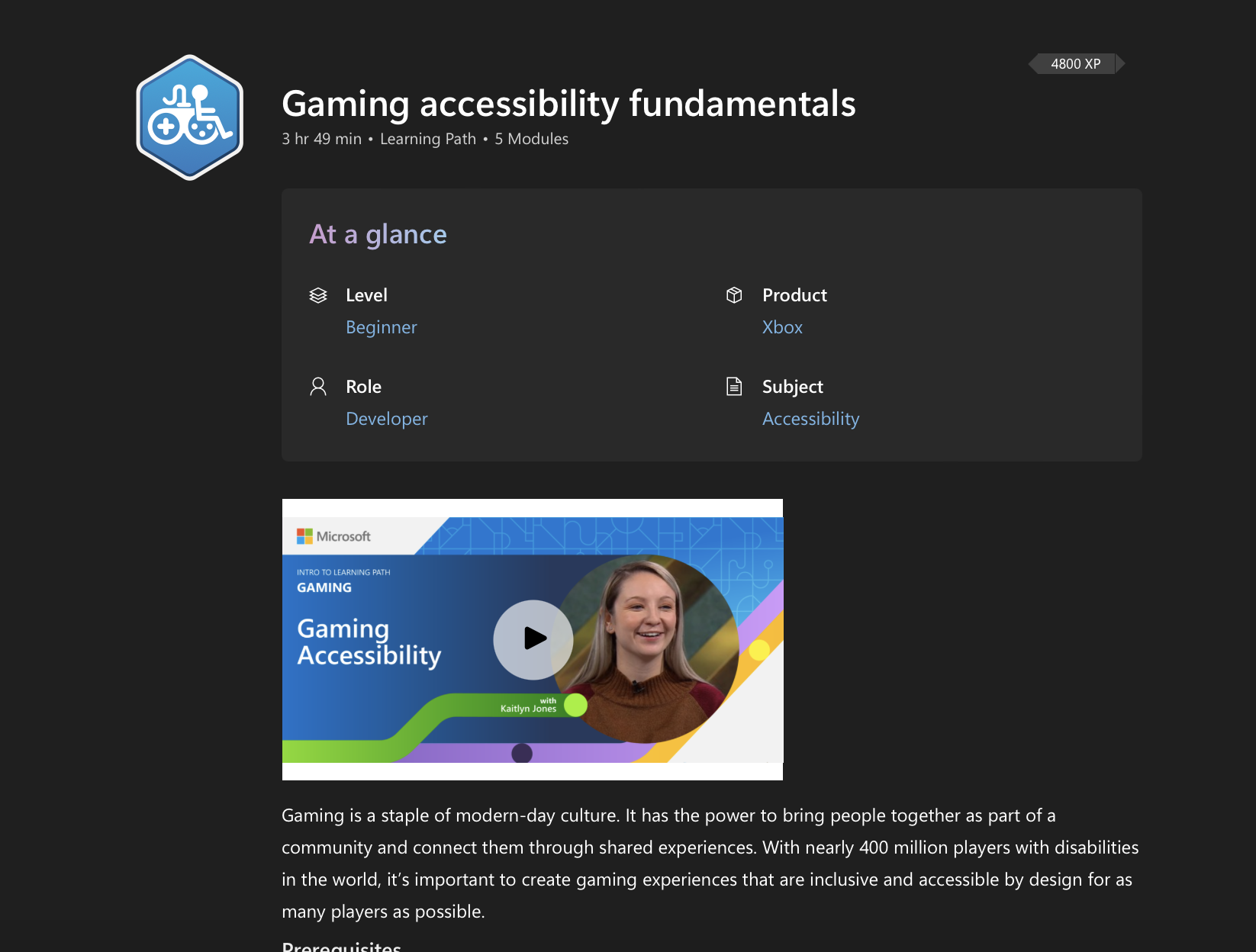Click the 'Learning Path' text
Image resolution: width=1256 pixels, height=952 pixels.
(x=428, y=139)
